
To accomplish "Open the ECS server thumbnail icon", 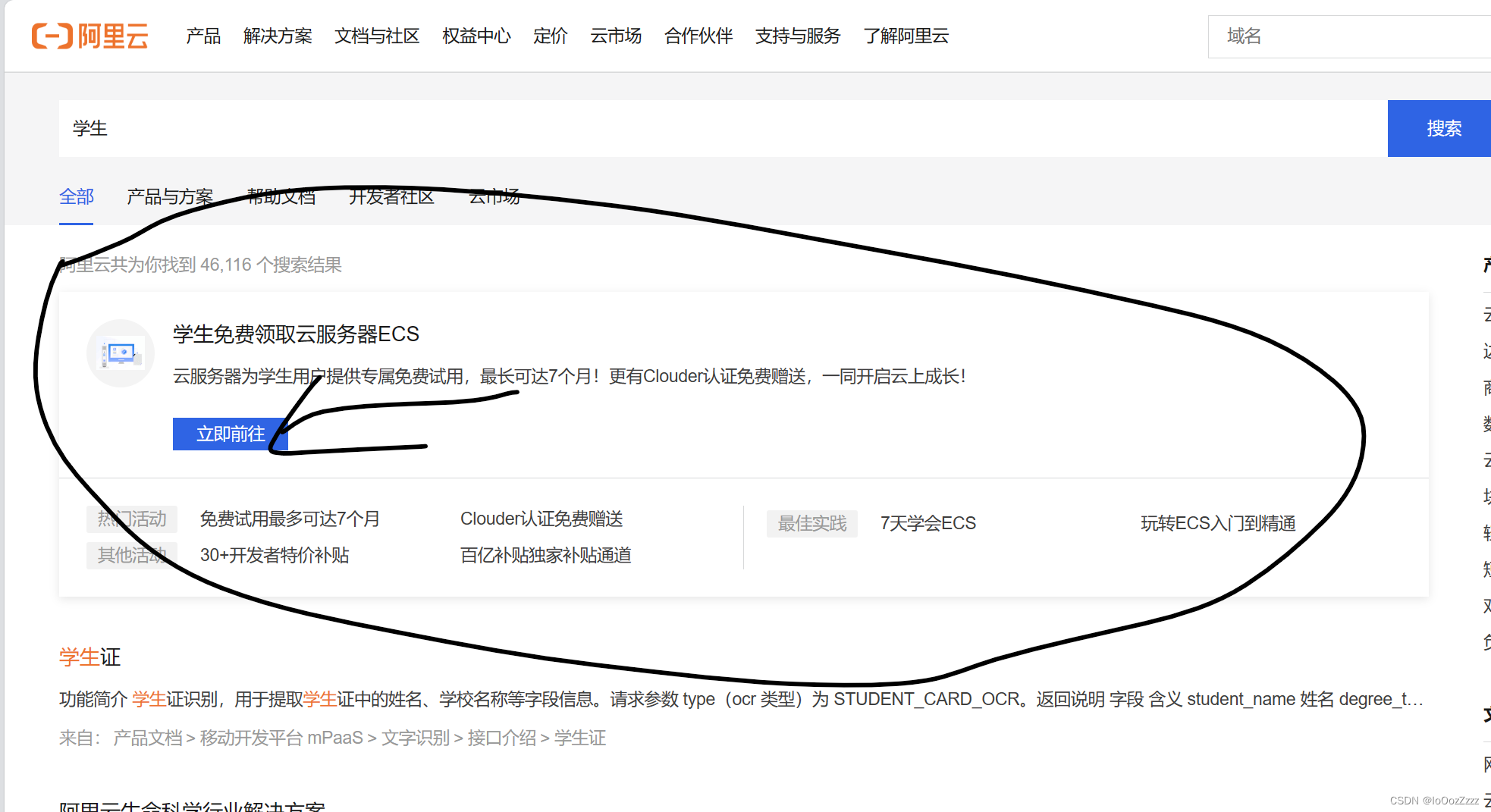I will pyautogui.click(x=121, y=353).
